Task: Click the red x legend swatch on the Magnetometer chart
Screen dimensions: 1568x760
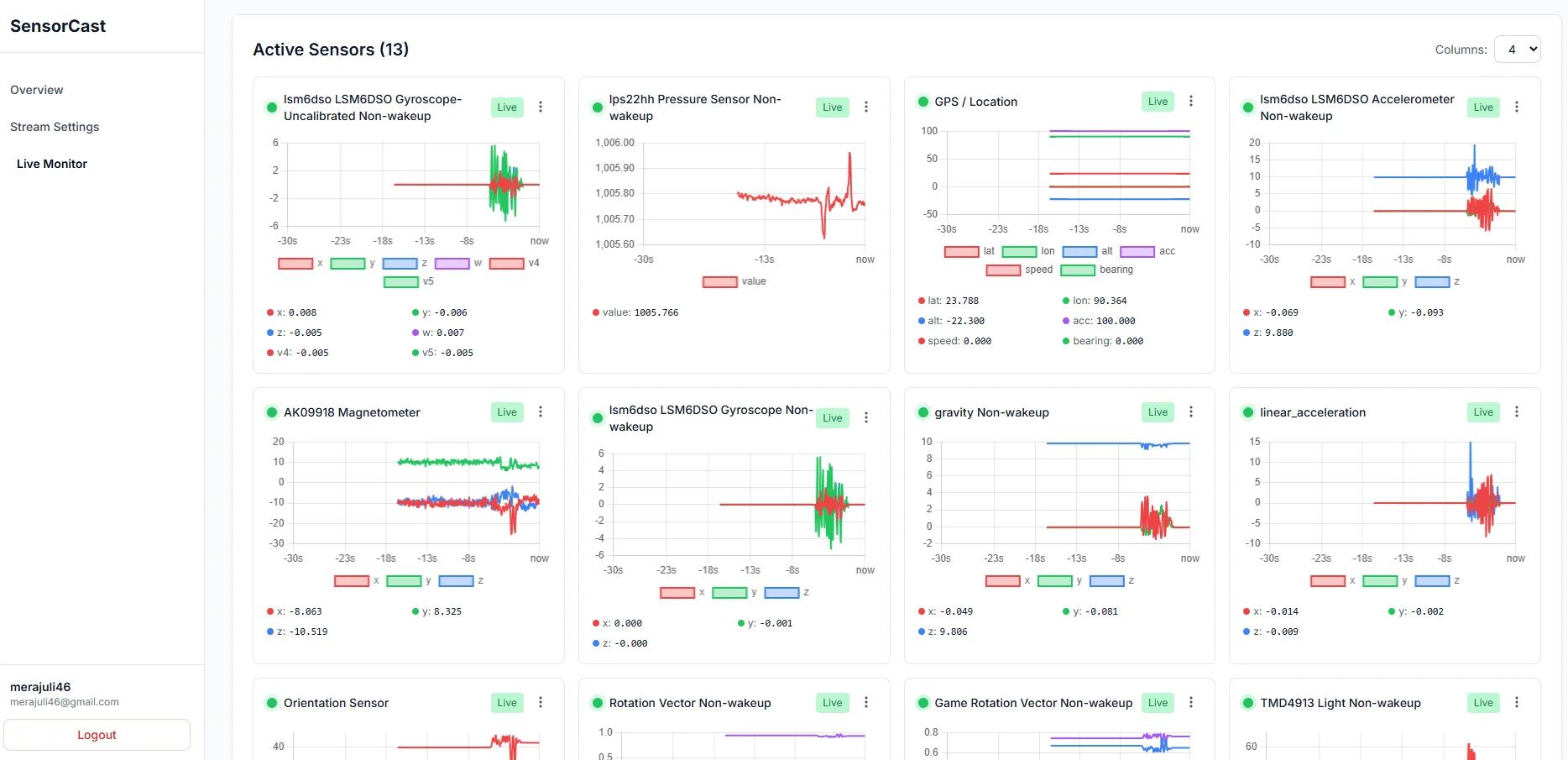Action: click(352, 580)
